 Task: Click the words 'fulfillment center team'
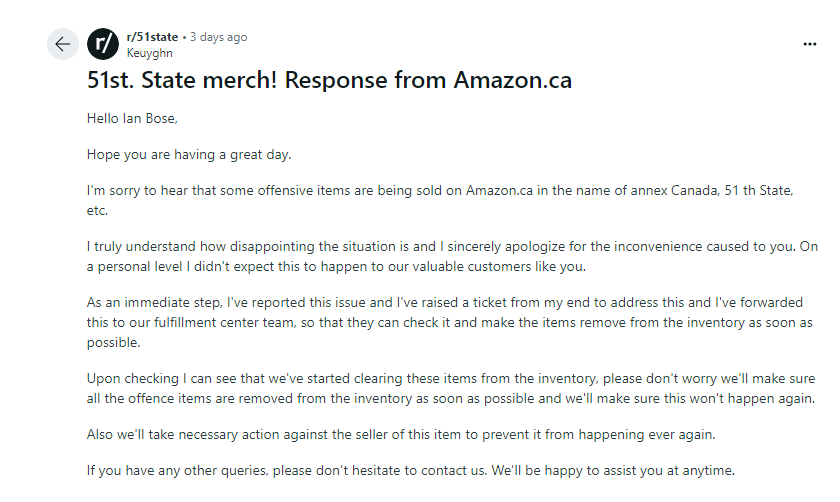(x=223, y=323)
